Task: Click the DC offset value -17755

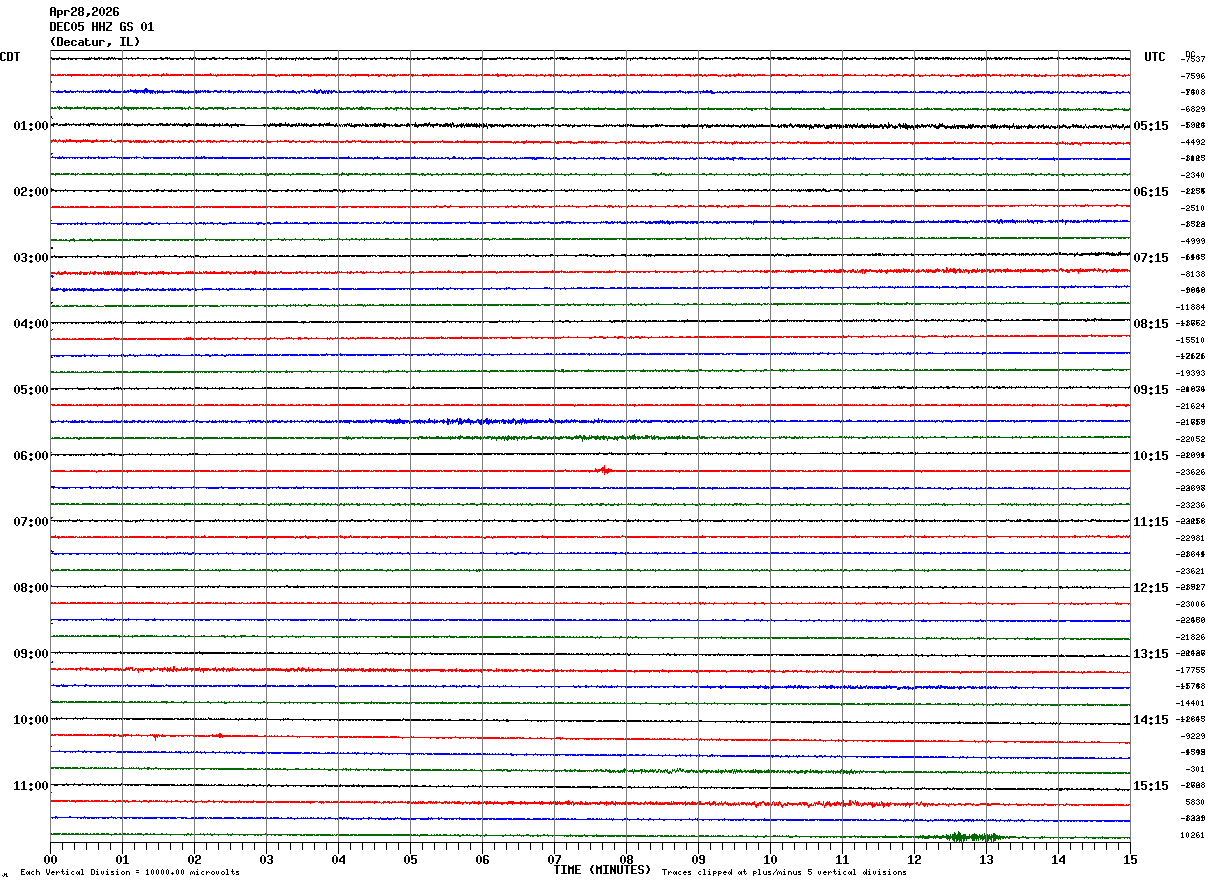Action: point(1191,670)
